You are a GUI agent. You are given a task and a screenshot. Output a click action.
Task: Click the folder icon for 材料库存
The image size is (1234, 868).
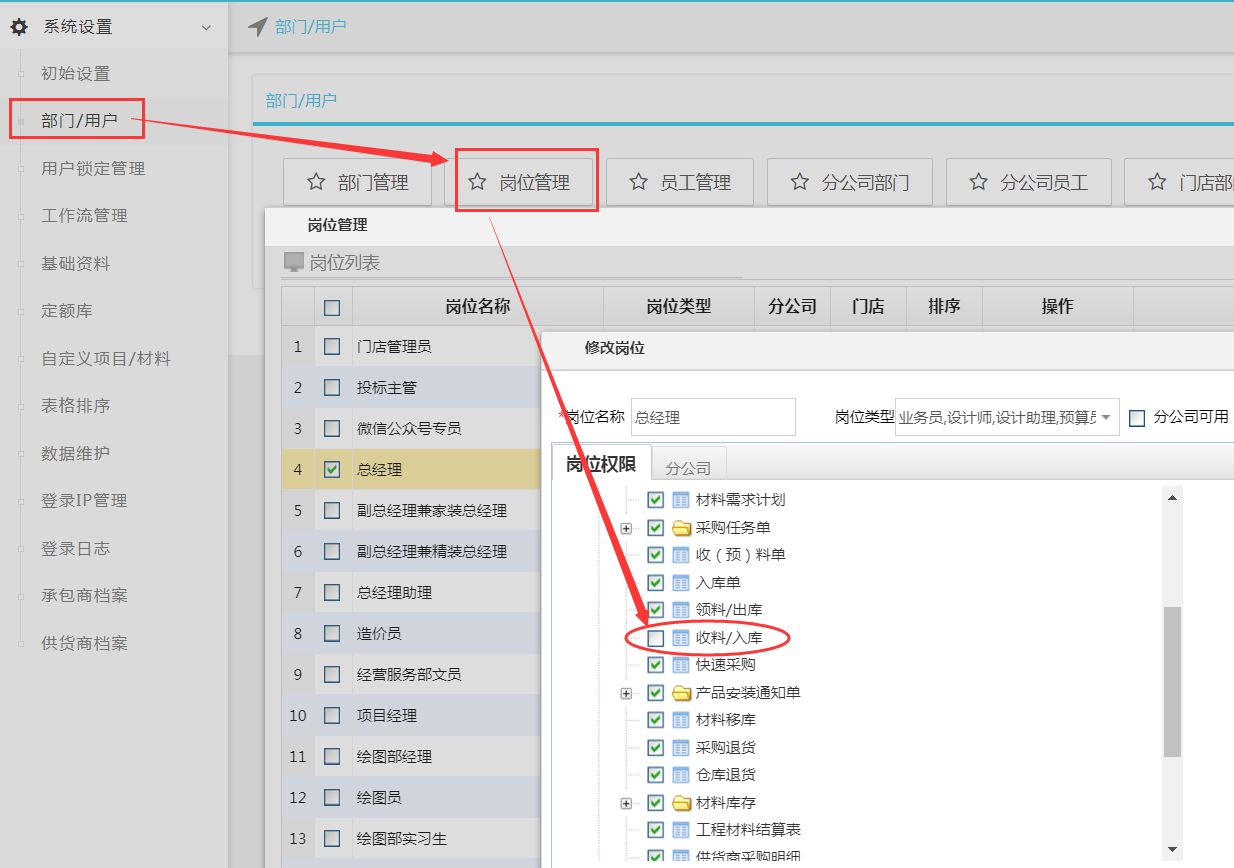point(682,803)
